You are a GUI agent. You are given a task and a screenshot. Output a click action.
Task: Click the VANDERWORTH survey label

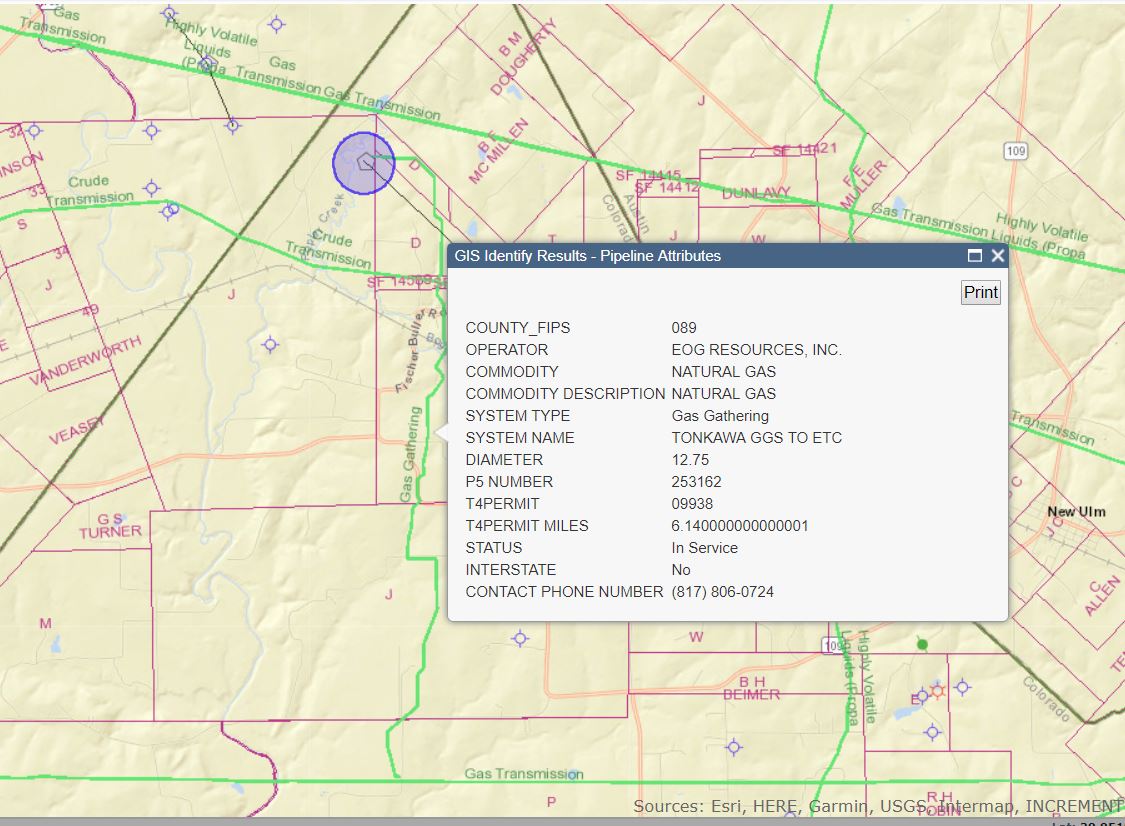pos(85,362)
